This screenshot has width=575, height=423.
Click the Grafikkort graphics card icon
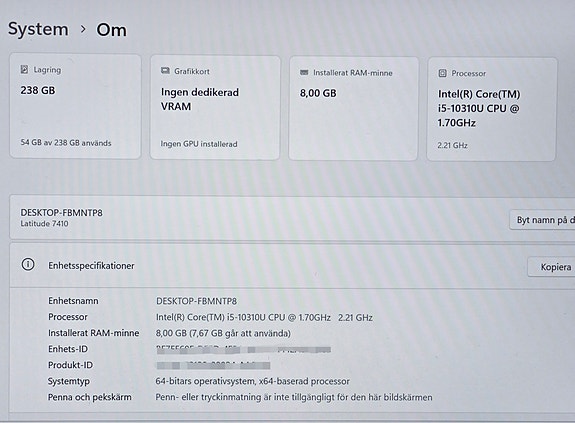coord(165,70)
